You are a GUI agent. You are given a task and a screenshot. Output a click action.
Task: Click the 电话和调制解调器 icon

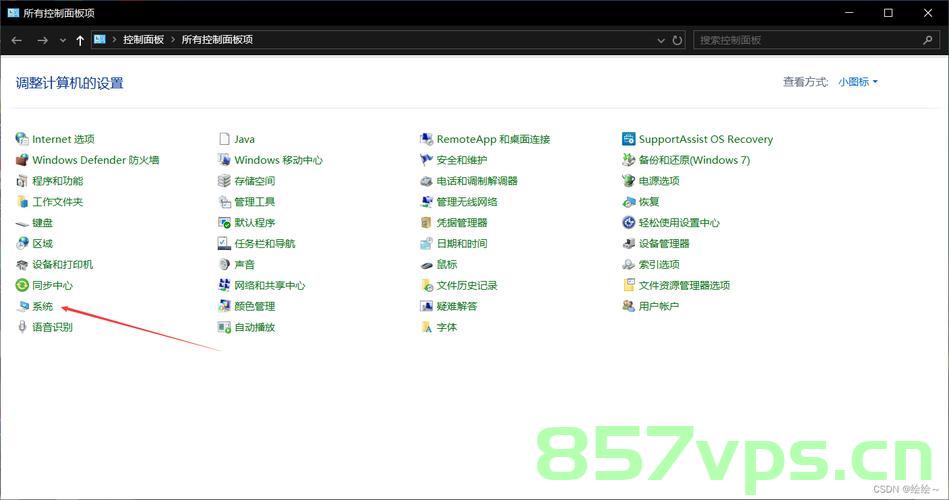pyautogui.click(x=426, y=181)
